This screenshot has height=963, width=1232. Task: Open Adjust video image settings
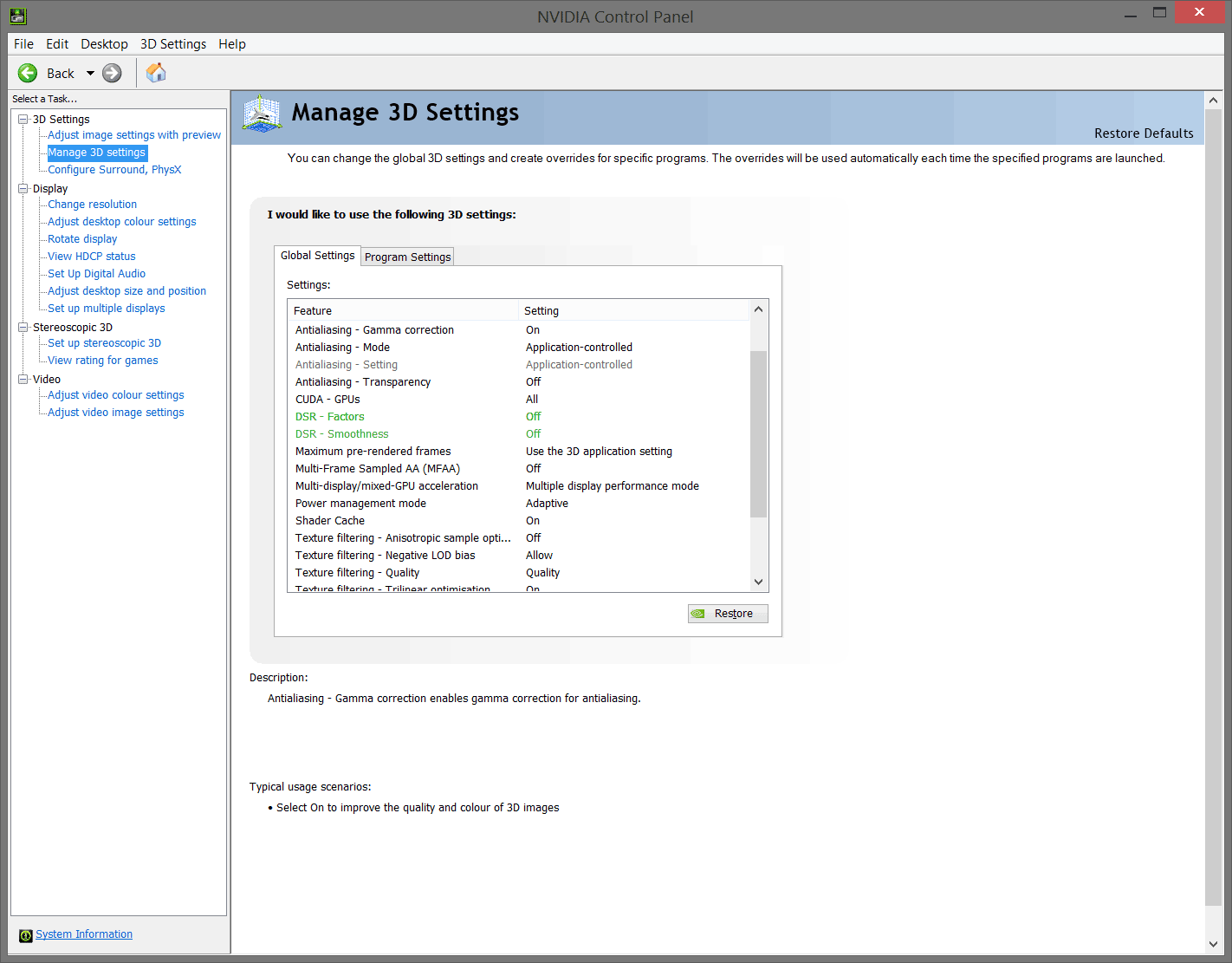click(116, 413)
